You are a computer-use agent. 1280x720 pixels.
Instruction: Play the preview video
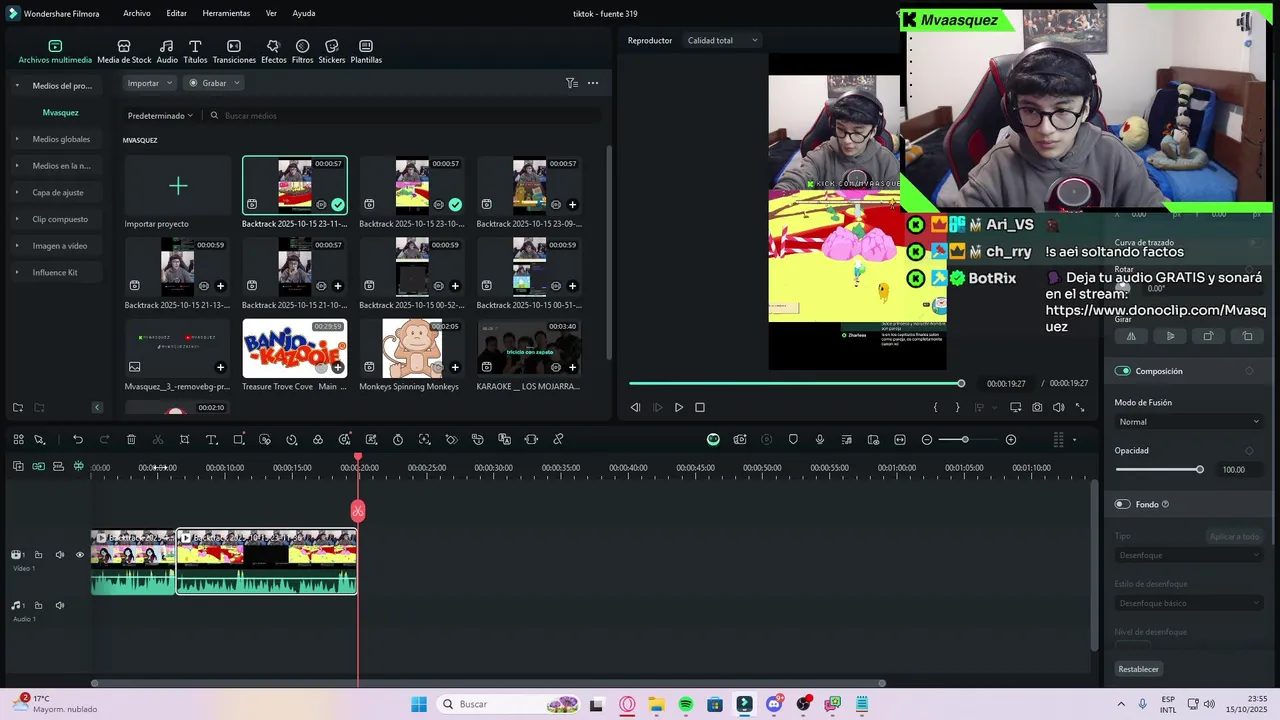tap(679, 408)
